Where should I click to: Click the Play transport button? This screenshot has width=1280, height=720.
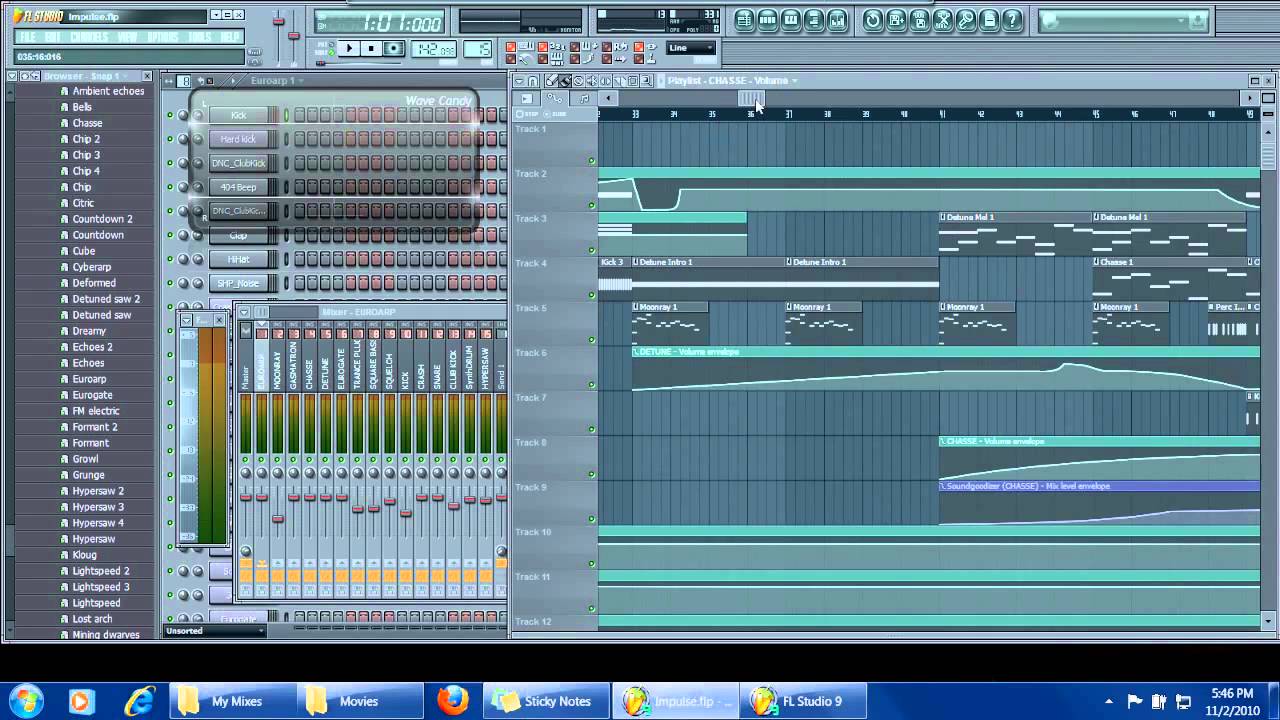(x=349, y=48)
